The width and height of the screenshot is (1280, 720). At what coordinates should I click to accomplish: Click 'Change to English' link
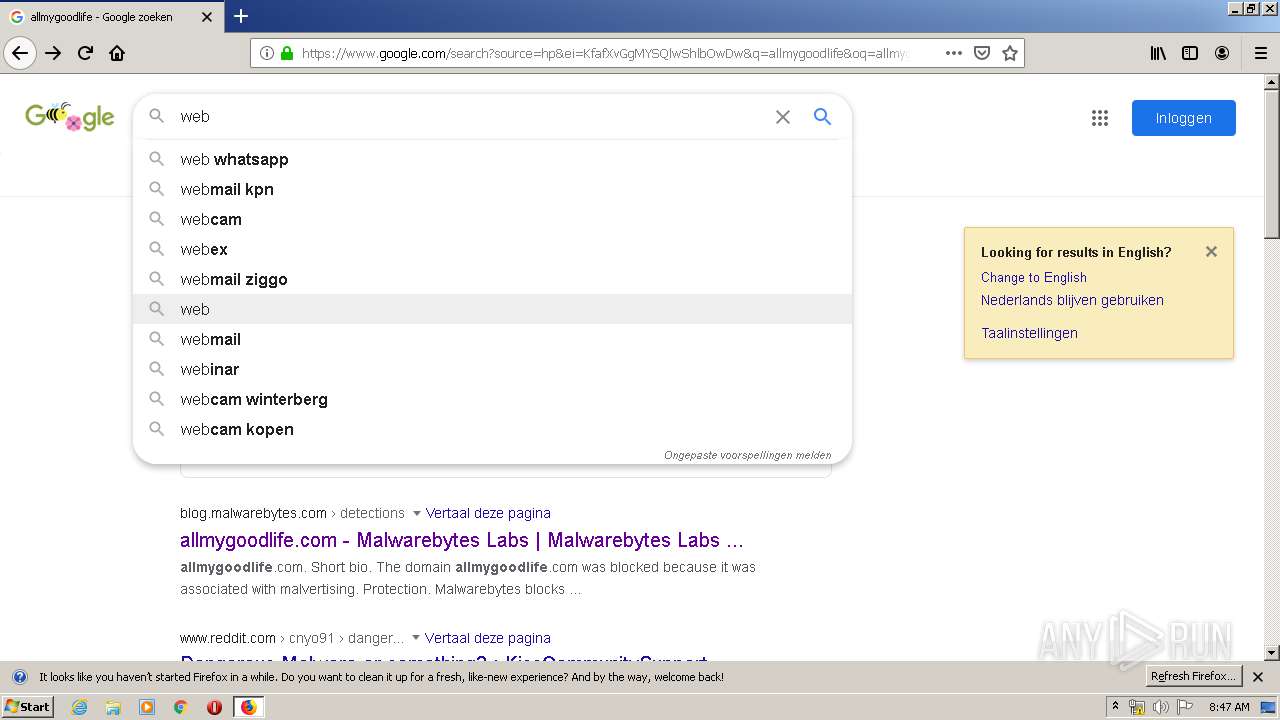1033,278
